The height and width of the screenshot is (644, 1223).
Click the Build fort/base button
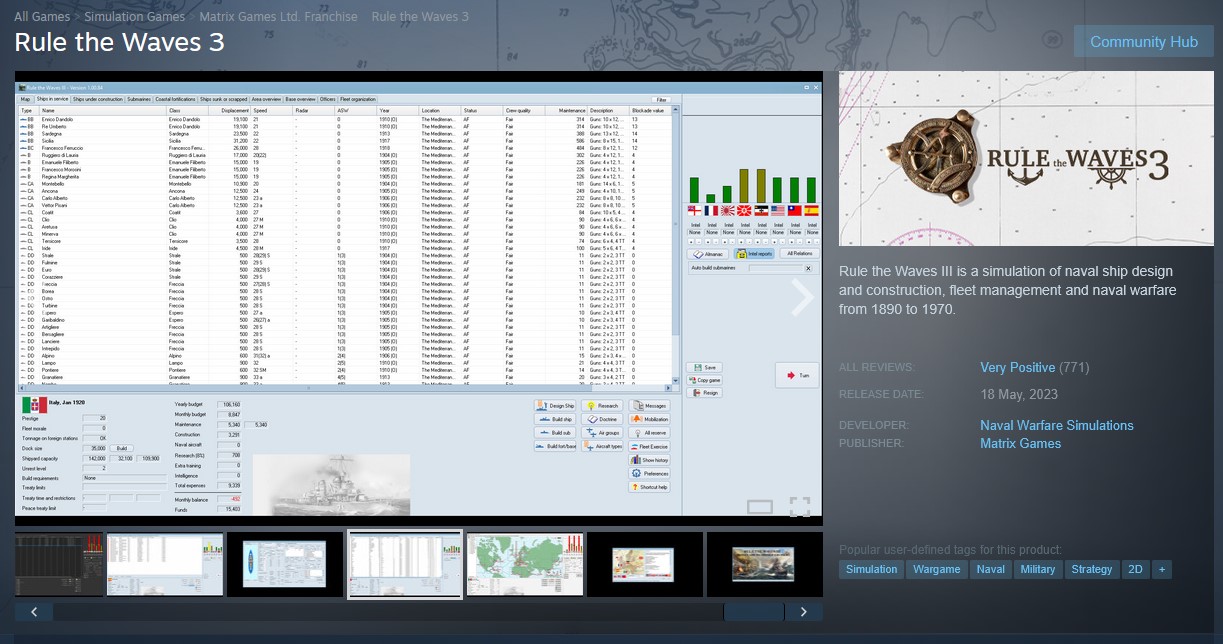click(555, 446)
